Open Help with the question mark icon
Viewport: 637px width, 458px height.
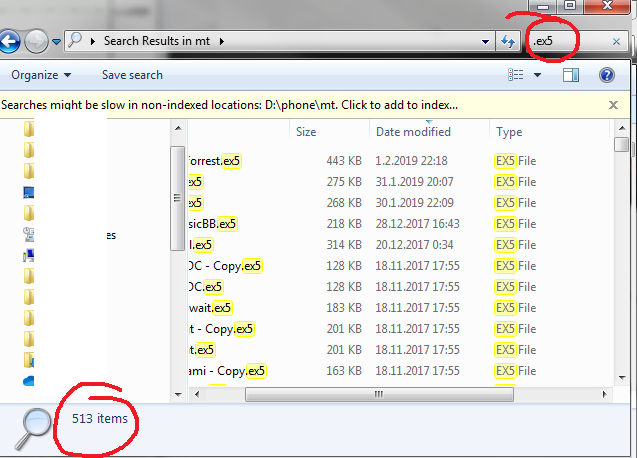pos(607,75)
